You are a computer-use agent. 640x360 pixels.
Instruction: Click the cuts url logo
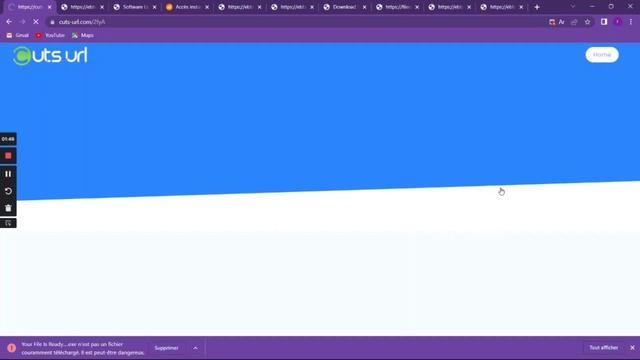tap(50, 56)
